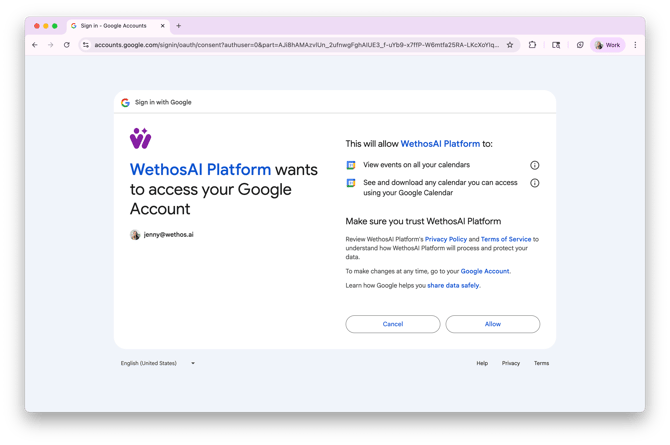Show info for See and download calendar permission
Viewport: 670px width, 445px height.
534,183
